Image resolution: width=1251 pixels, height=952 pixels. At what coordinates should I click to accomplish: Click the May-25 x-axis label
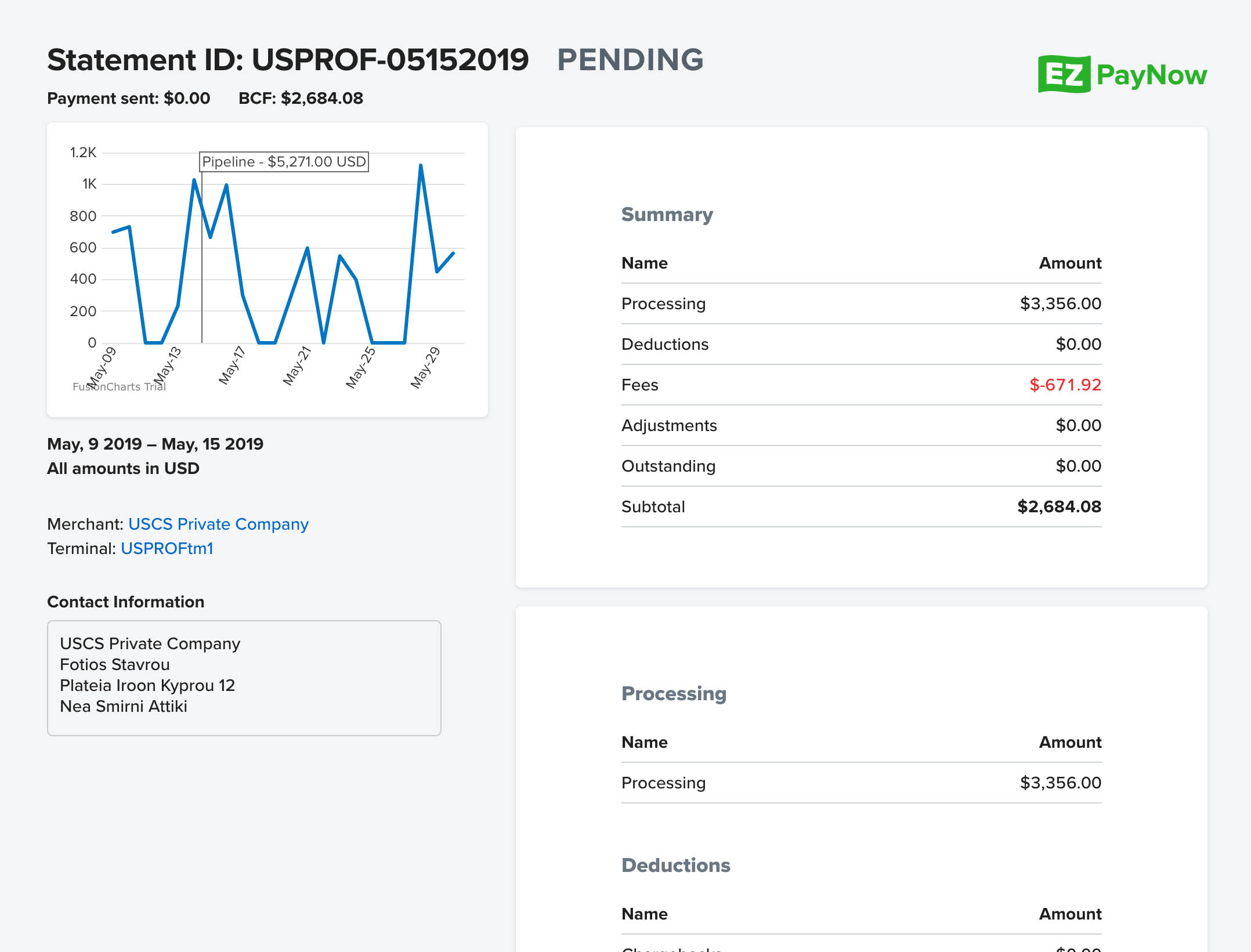pyautogui.click(x=361, y=367)
